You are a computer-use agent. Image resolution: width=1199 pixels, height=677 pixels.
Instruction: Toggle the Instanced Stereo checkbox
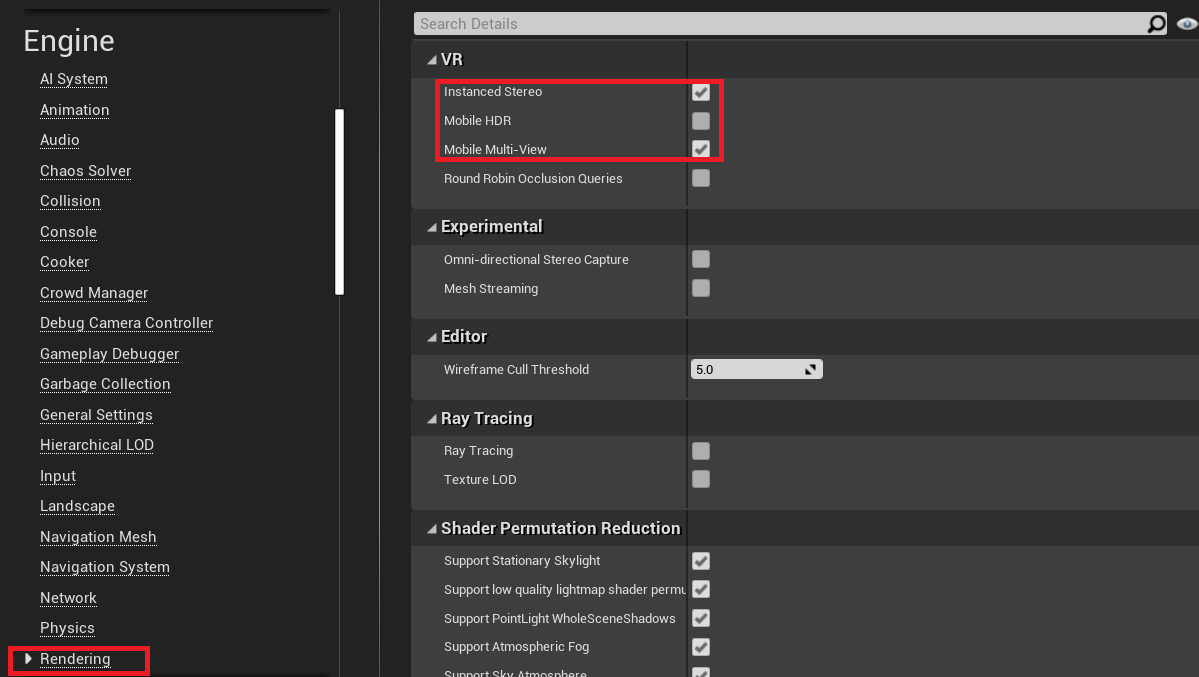[700, 92]
